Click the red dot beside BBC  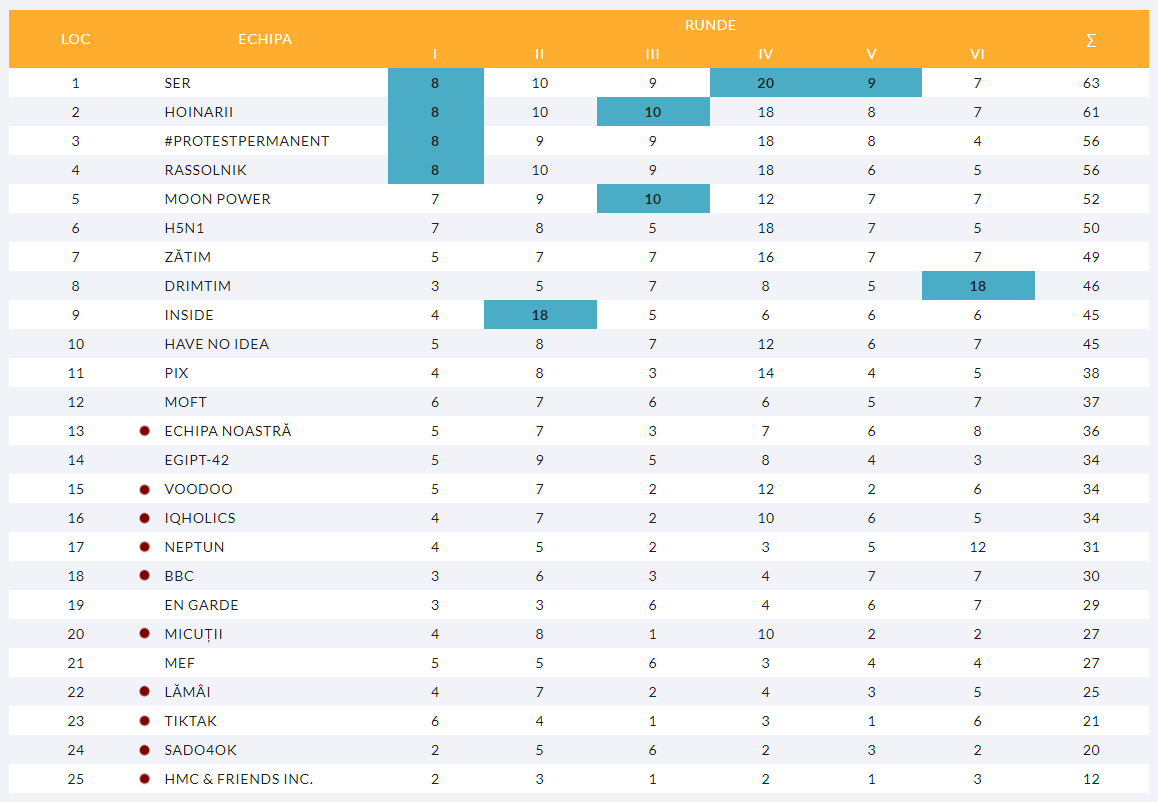click(145, 575)
